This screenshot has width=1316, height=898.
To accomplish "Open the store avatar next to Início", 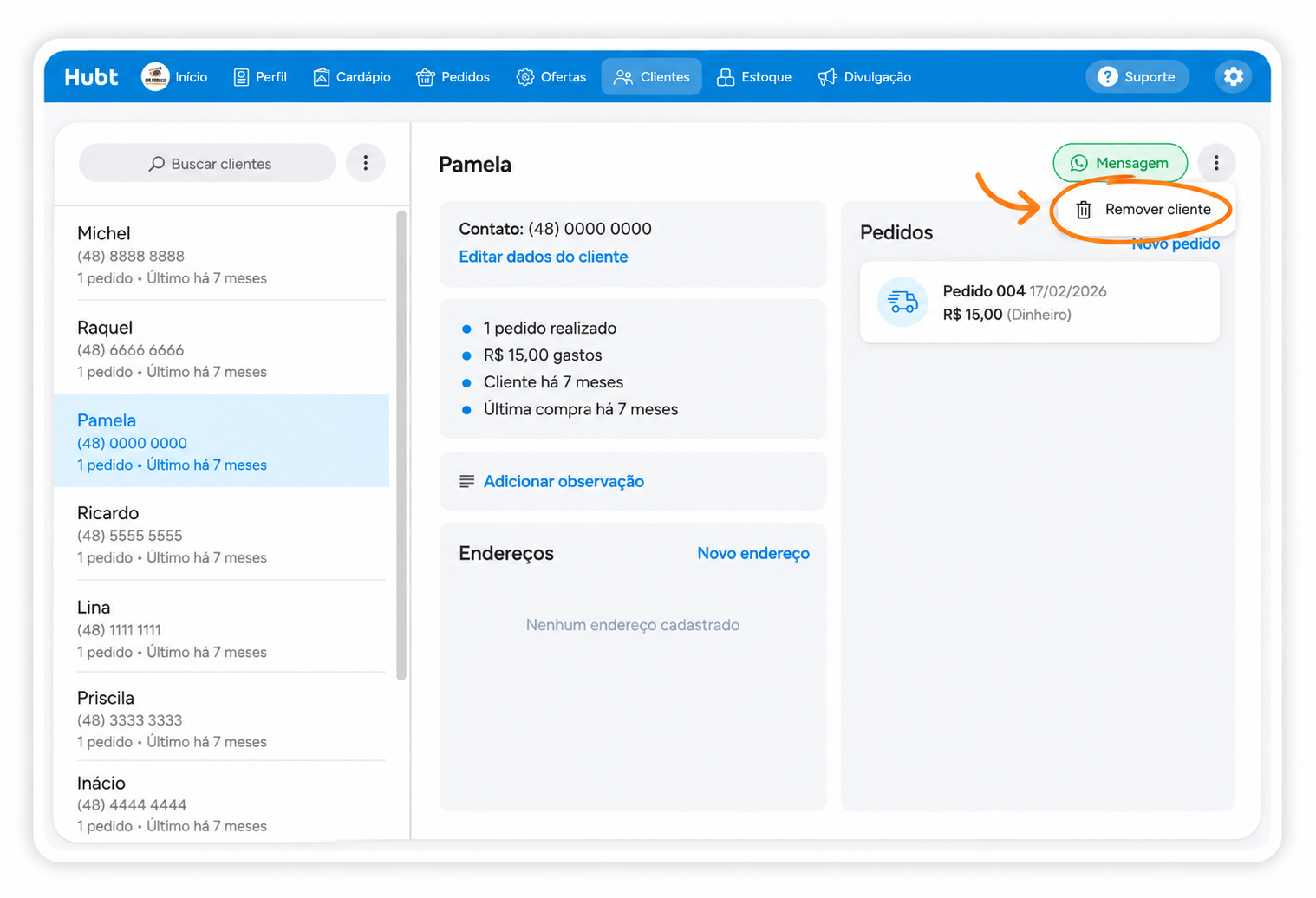I will tap(155, 77).
